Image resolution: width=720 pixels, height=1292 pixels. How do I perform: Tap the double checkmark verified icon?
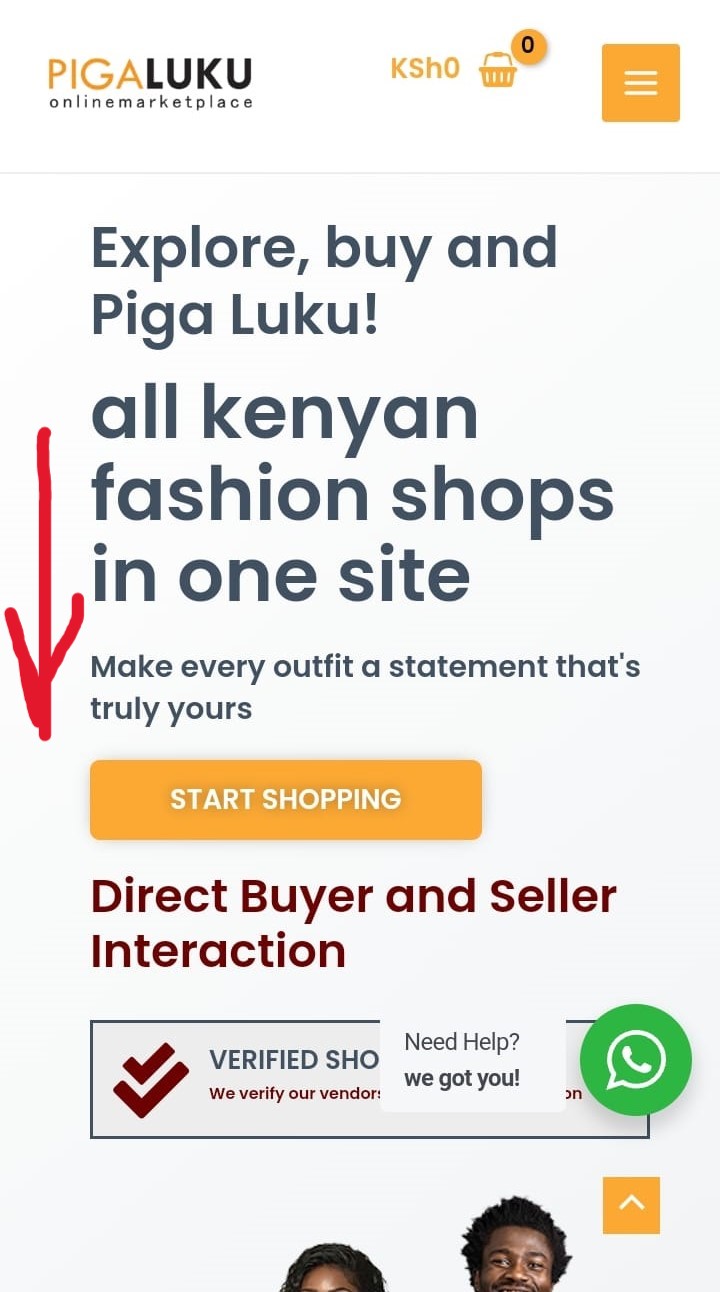pos(151,1080)
